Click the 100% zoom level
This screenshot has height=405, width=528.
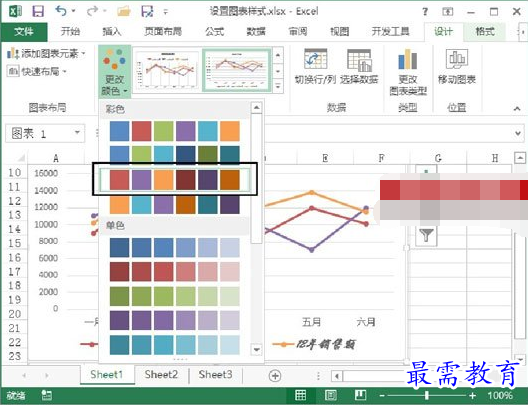(500, 396)
